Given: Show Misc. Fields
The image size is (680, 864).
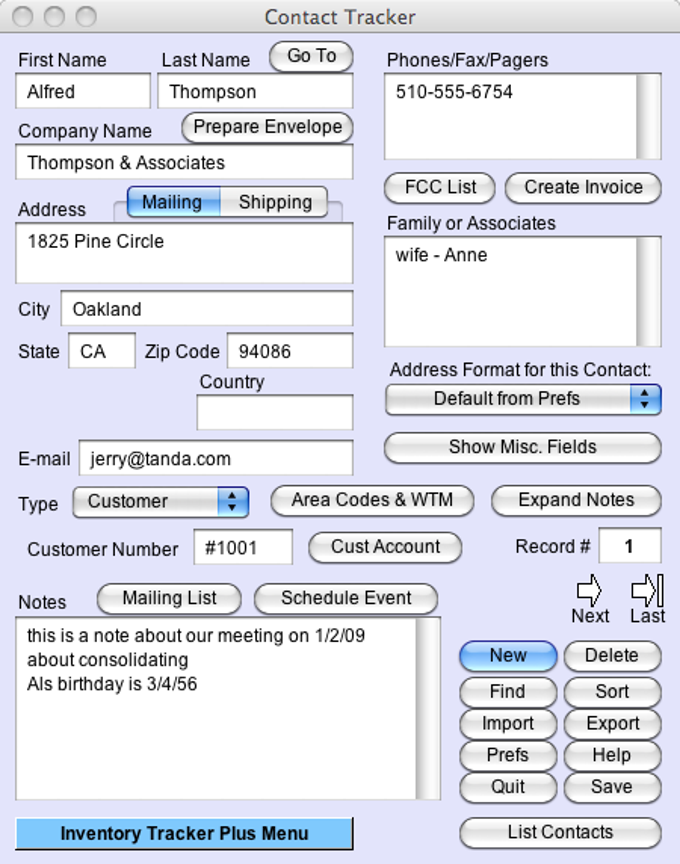Looking at the screenshot, I should 522,447.
